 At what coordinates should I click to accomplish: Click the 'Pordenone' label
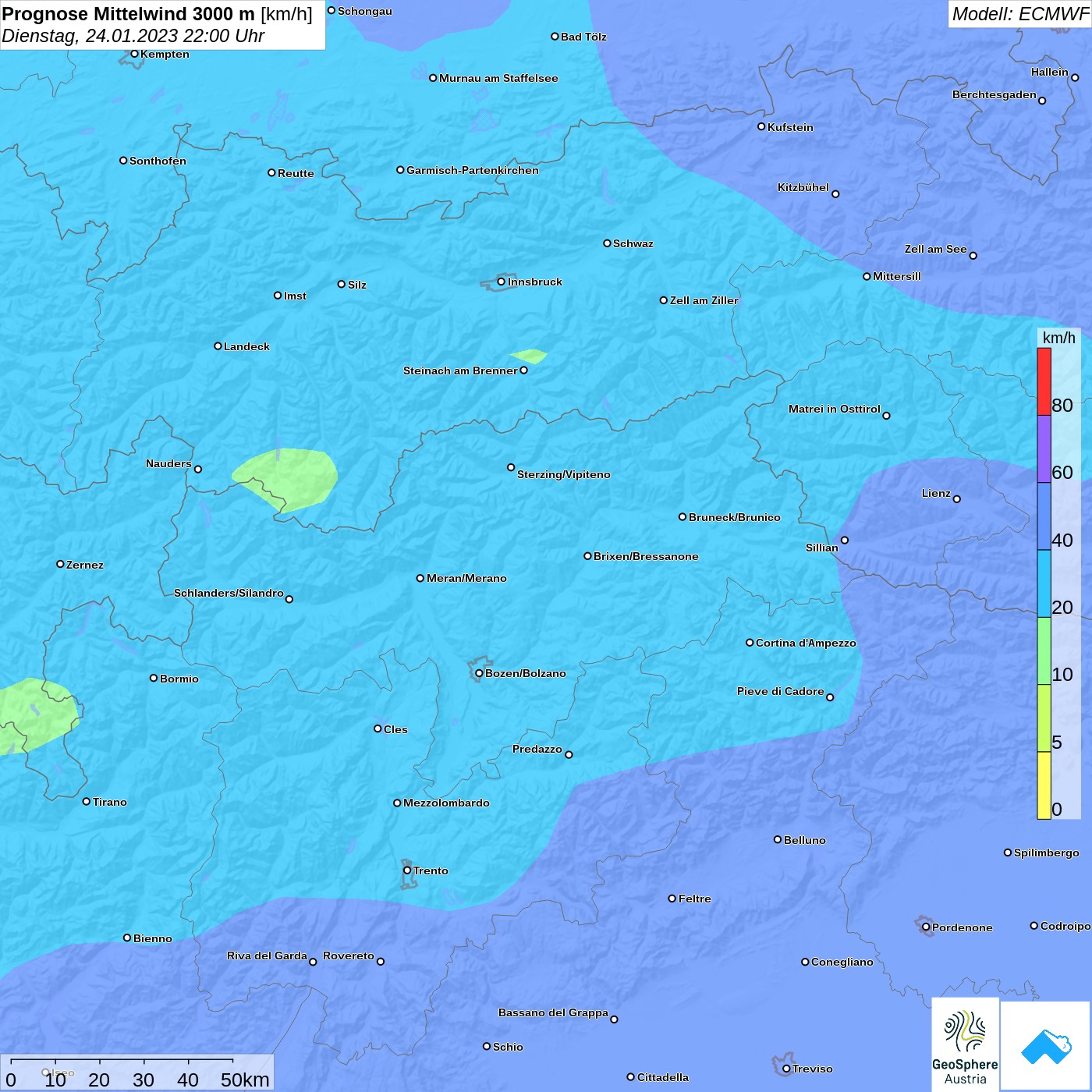(x=963, y=927)
